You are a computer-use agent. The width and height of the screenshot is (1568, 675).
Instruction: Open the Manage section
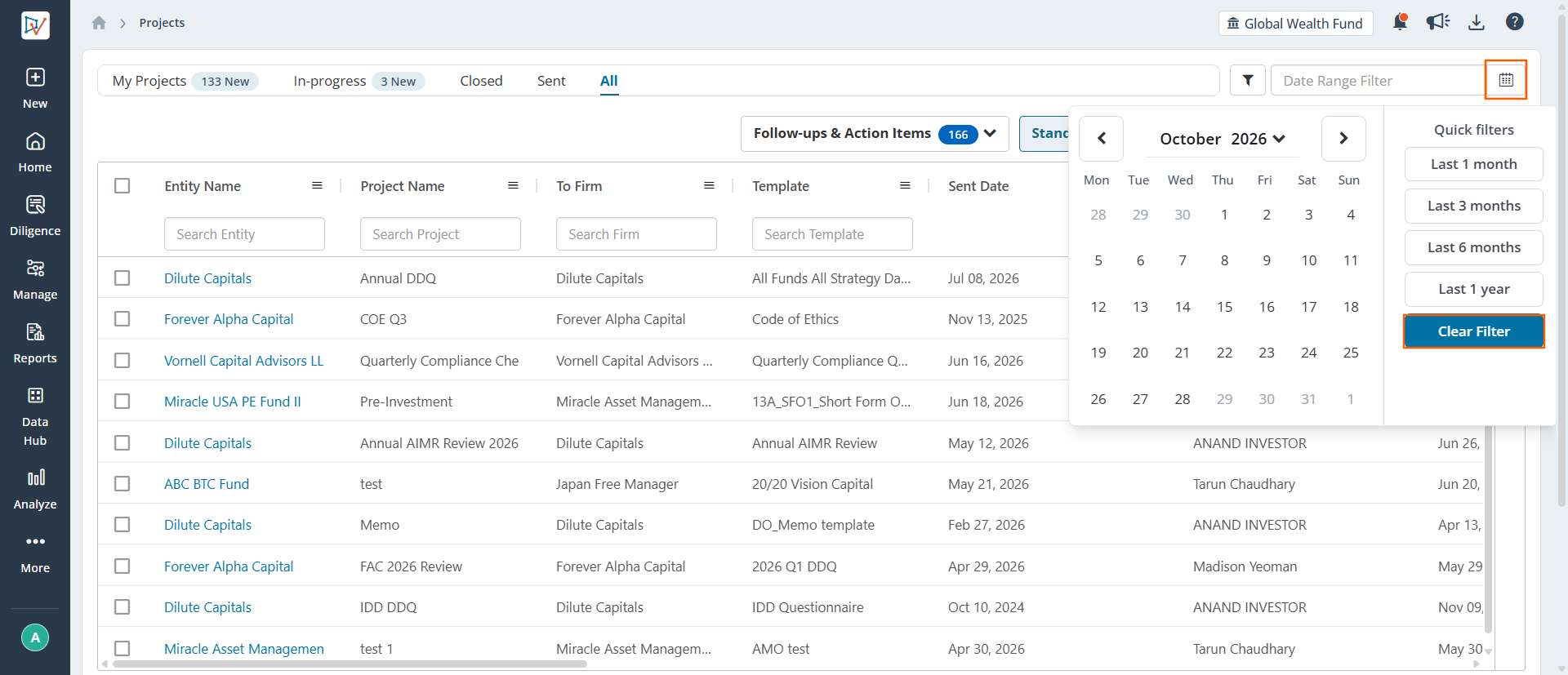[35, 280]
